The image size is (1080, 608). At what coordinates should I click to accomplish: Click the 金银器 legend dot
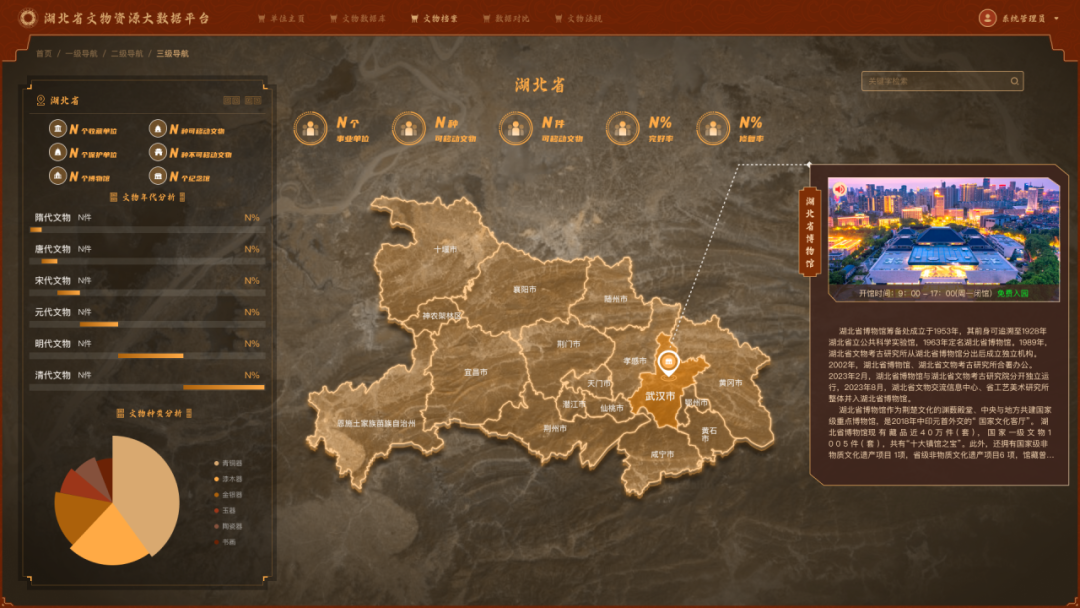point(216,495)
